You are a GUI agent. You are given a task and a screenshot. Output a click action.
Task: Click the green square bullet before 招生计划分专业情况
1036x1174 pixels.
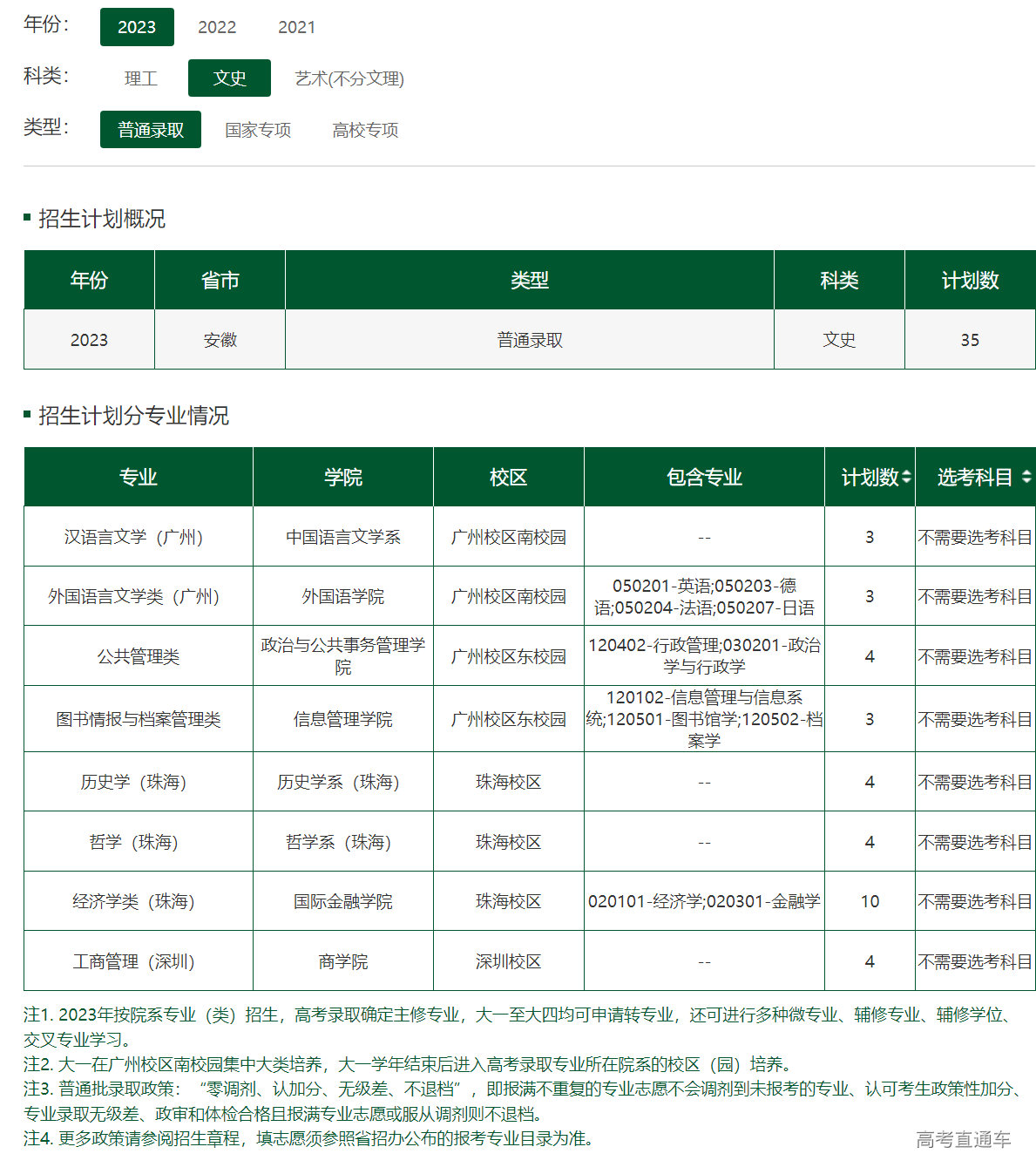[x=29, y=413]
